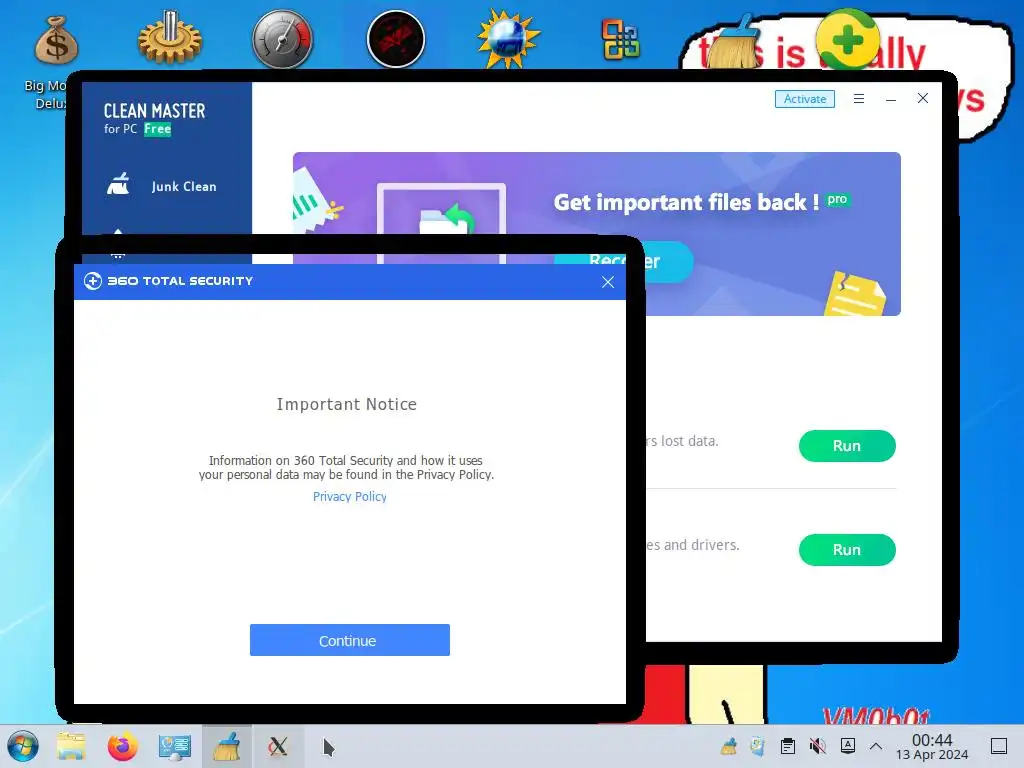This screenshot has height=768, width=1024.
Task: Click the Important Notice heading
Action: click(347, 404)
